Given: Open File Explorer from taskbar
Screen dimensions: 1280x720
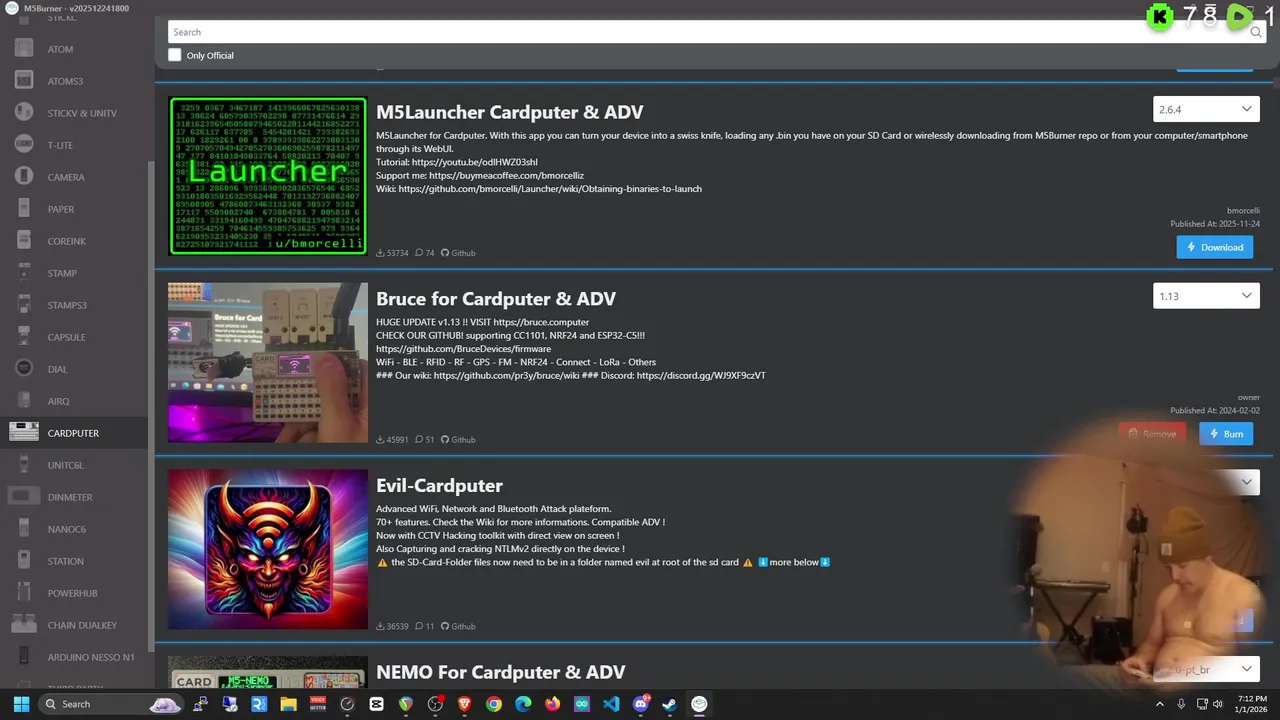Looking at the screenshot, I should [288, 704].
